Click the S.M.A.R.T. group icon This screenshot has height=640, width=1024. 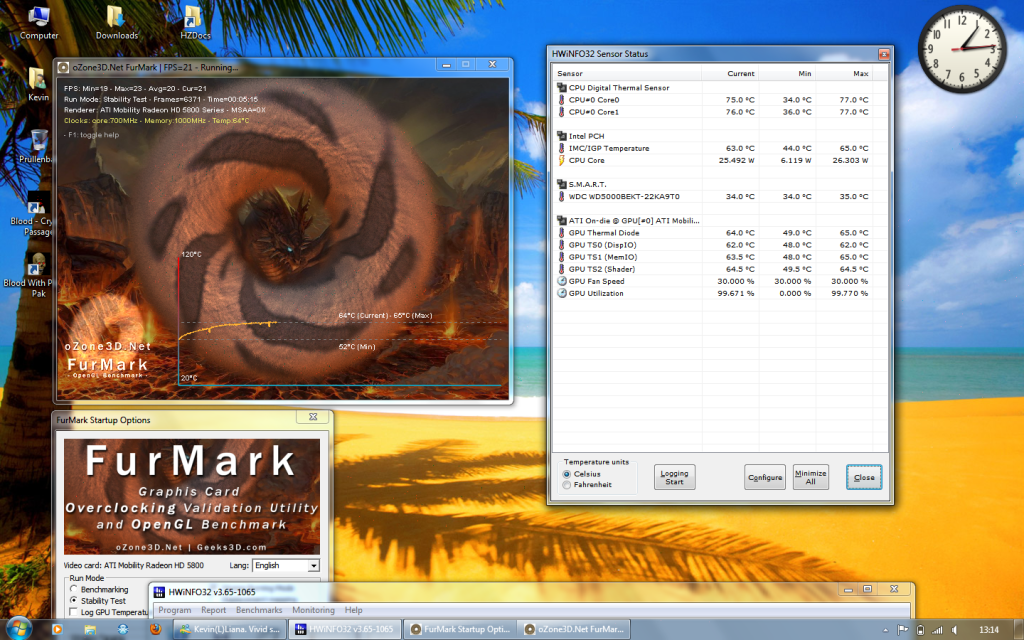click(562, 184)
